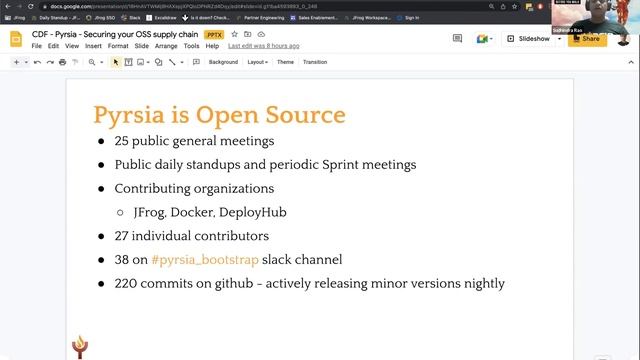Click the Theme button
The image size is (640, 360).
pyautogui.click(x=285, y=62)
